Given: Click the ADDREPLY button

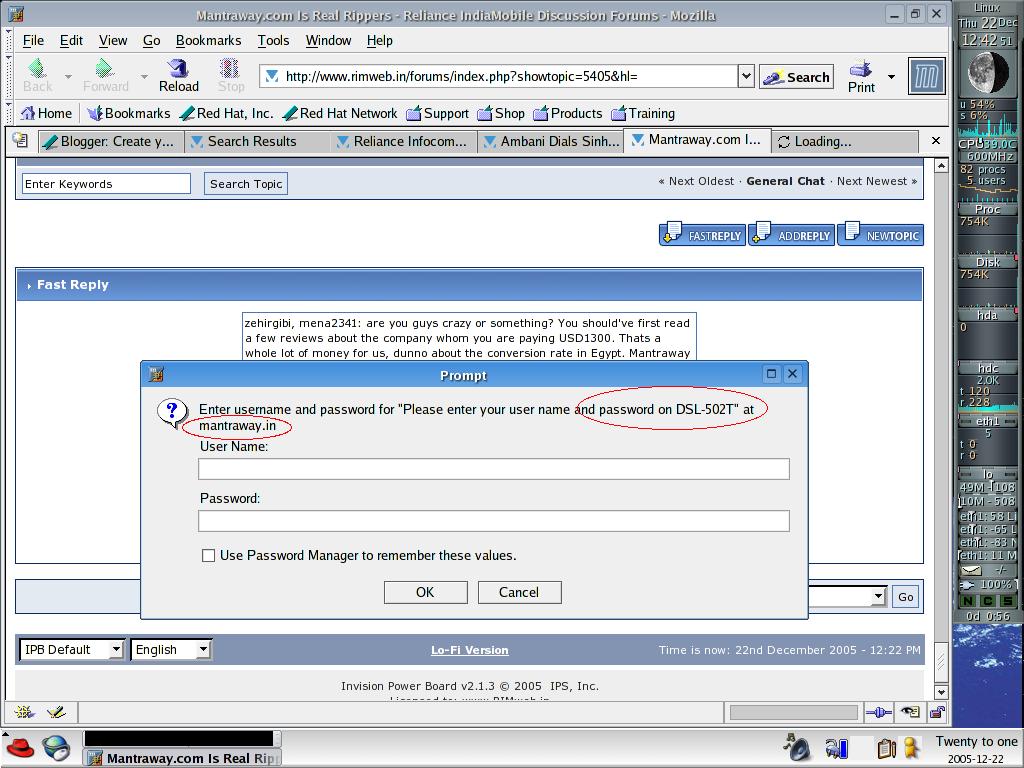Looking at the screenshot, I should [792, 234].
